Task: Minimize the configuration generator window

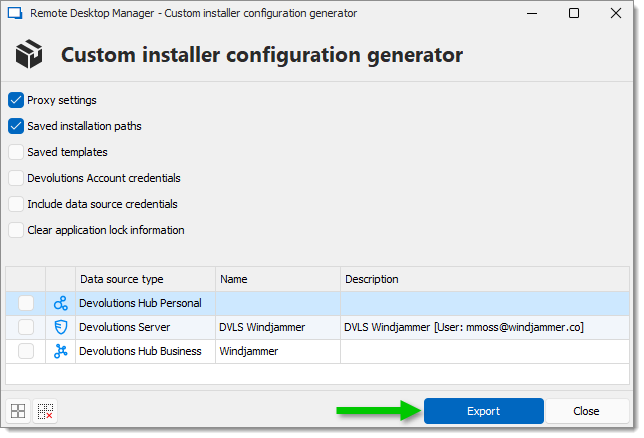Action: coord(532,13)
